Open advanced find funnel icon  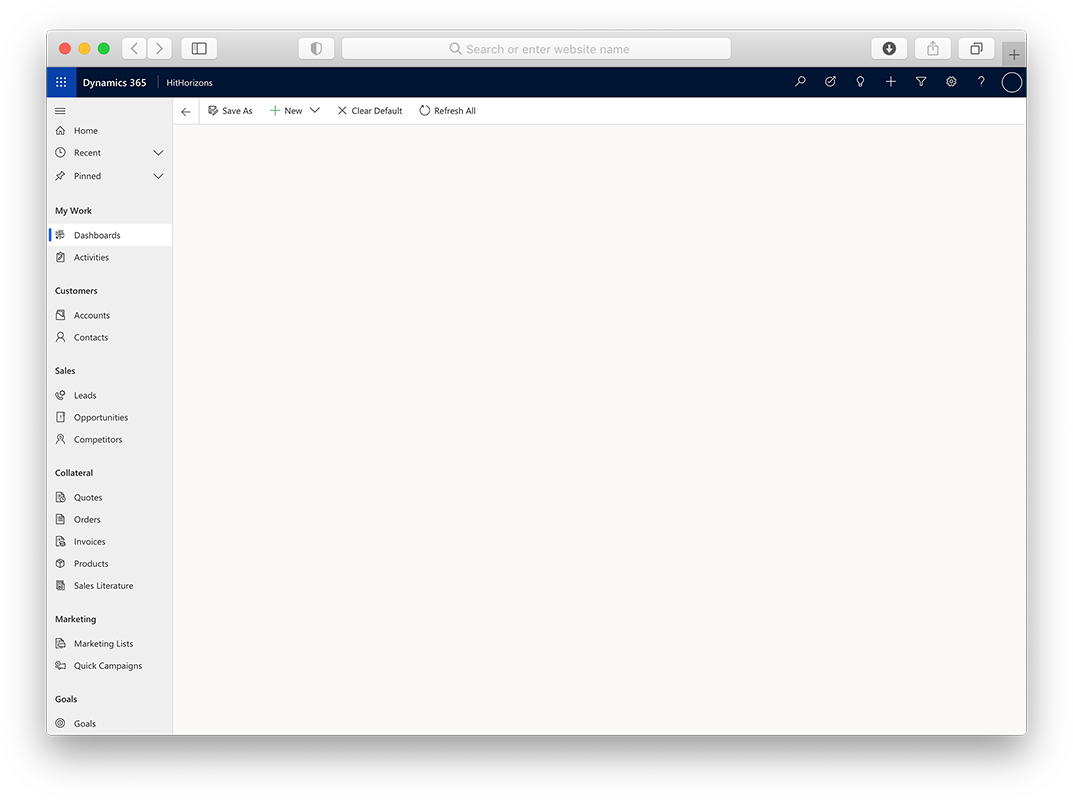(x=921, y=81)
